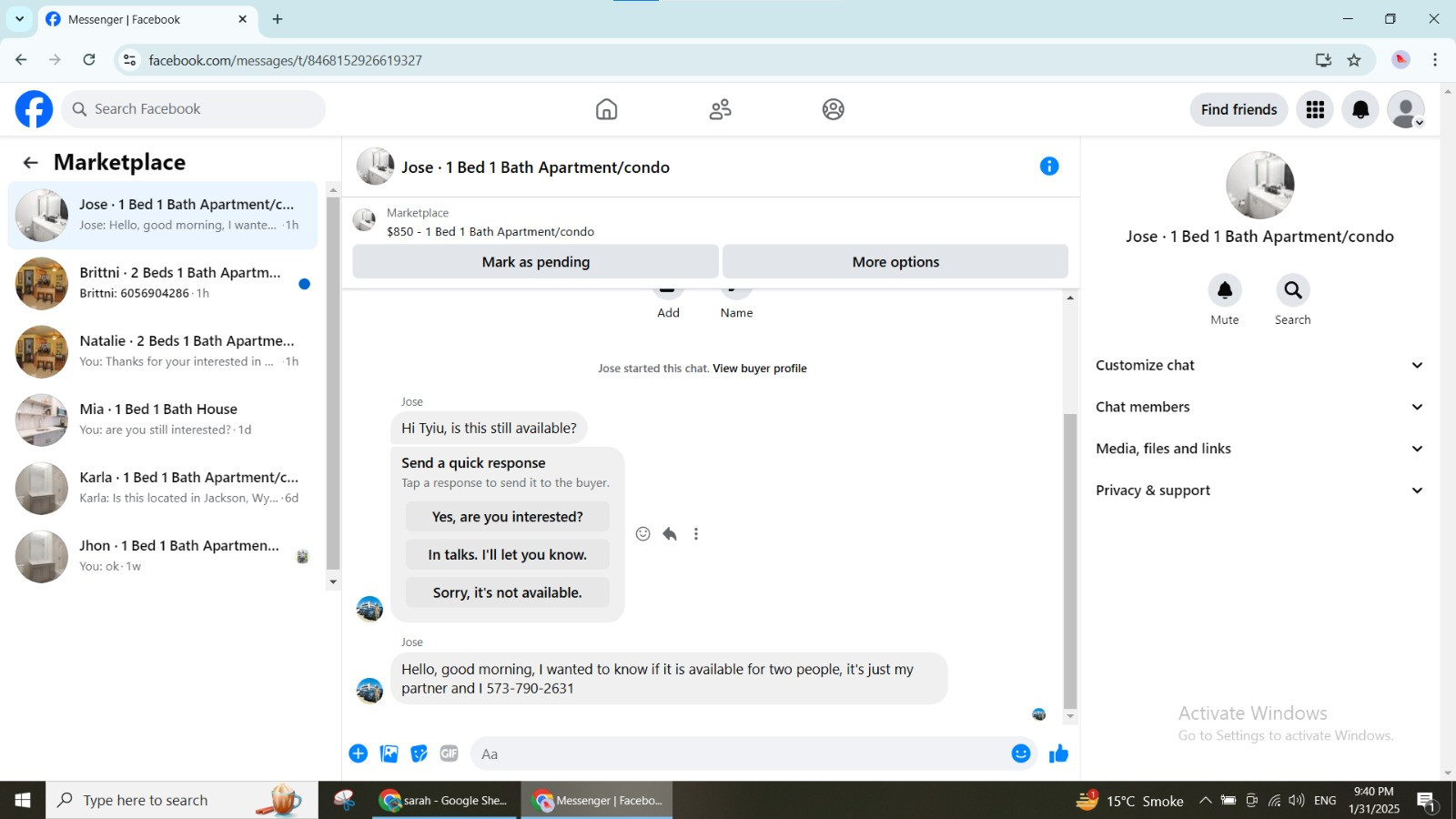Viewport: 1456px width, 819px height.
Task: Open Jhon 1 Bed 1 Bath chat
Action: 163,556
